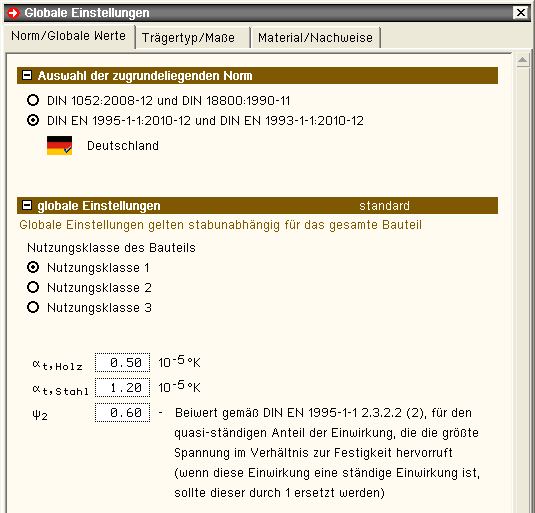Viewport: 535px width, 513px height.
Task: Click the standard label in the globale Einstellungen header
Action: [x=384, y=206]
